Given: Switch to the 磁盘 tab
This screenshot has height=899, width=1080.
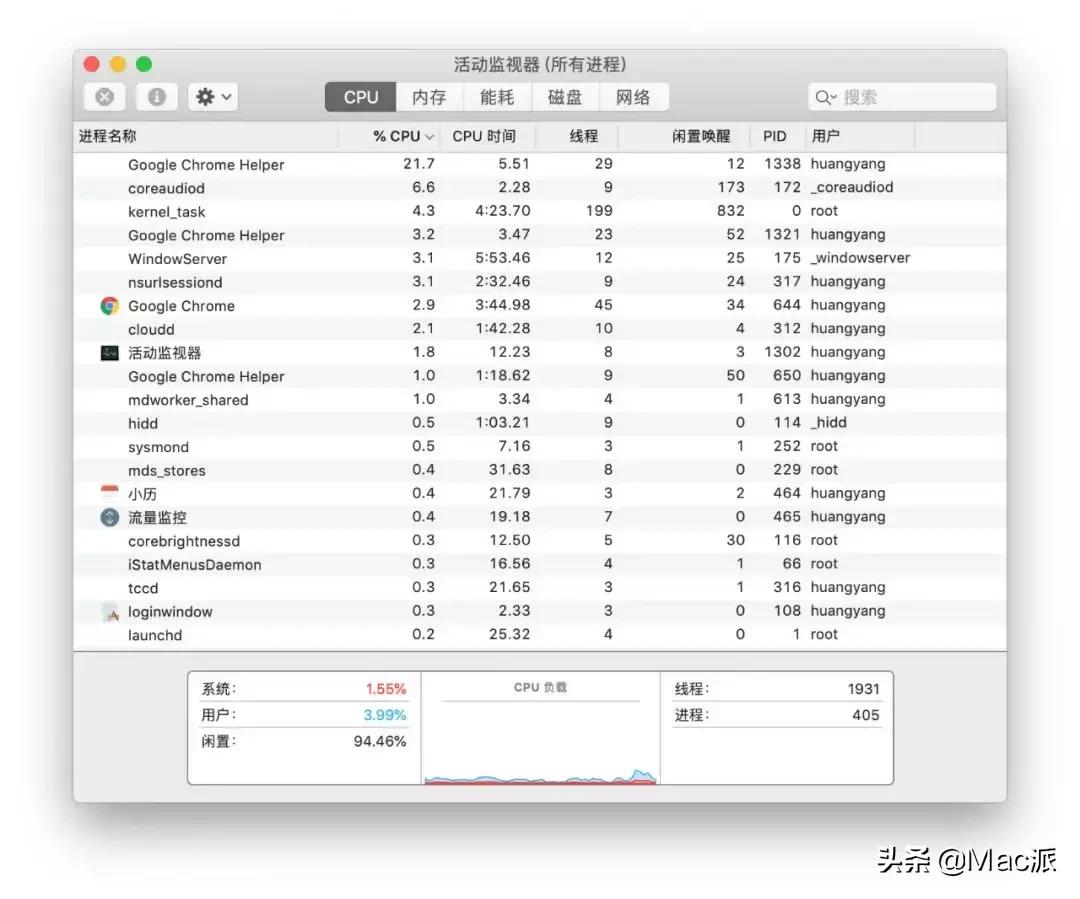Looking at the screenshot, I should tap(565, 96).
